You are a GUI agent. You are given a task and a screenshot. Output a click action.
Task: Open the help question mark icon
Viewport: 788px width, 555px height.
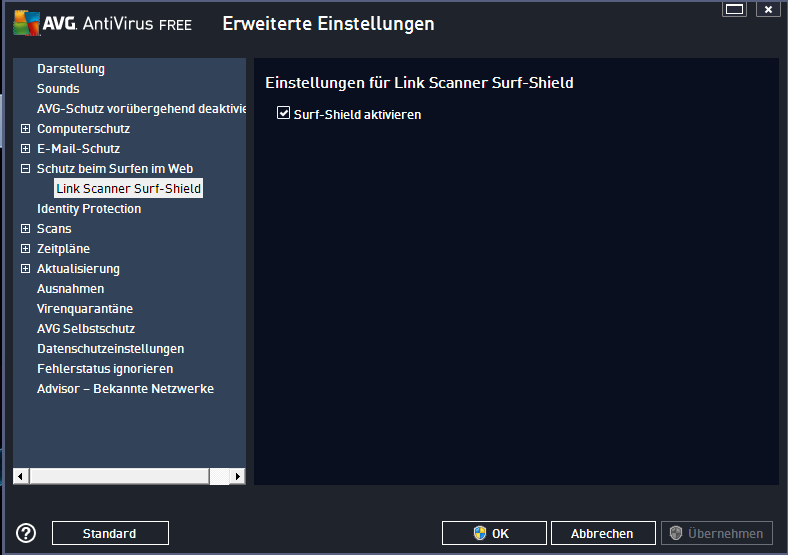pyautogui.click(x=26, y=533)
